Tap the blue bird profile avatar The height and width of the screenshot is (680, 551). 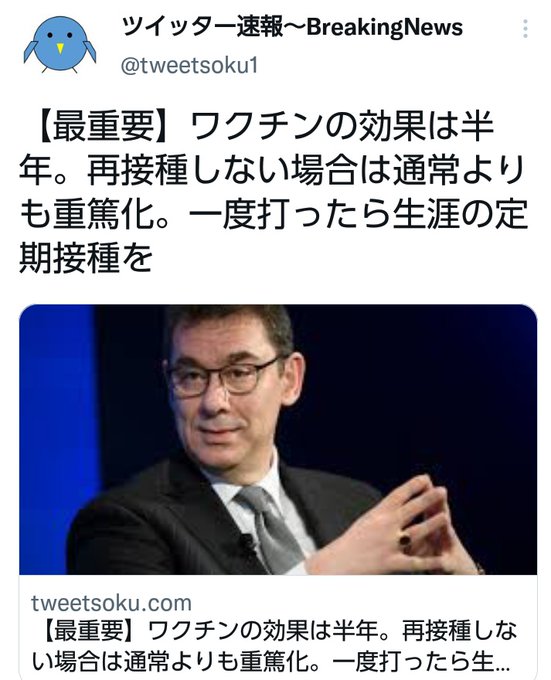60,44
